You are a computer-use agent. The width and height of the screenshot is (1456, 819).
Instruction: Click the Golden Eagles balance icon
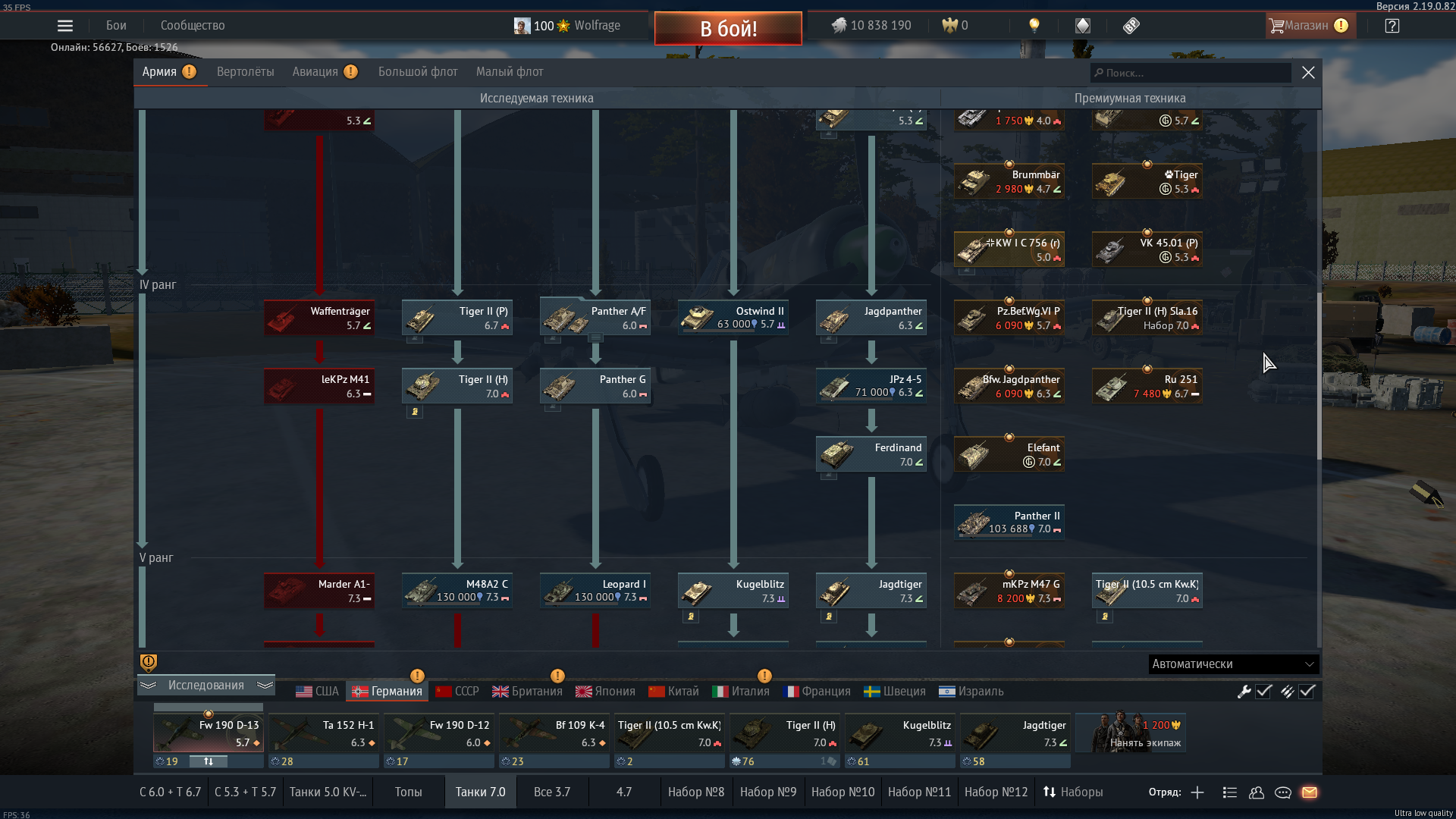pos(950,26)
